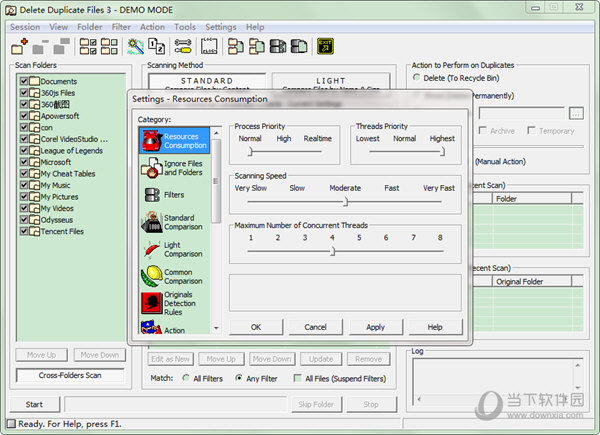Open the Session menu
This screenshot has height=435, width=600.
(x=25, y=27)
